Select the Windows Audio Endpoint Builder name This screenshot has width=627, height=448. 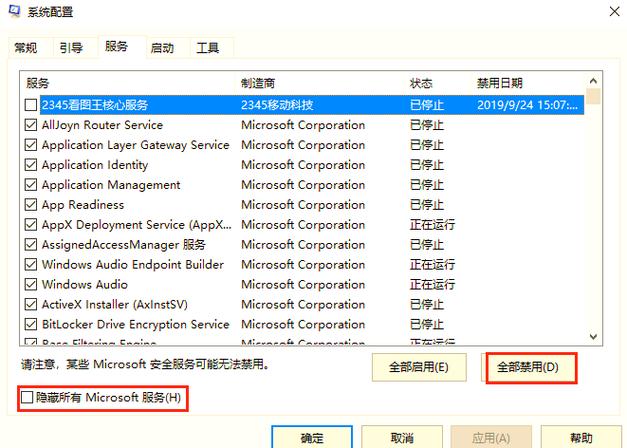[x=133, y=264]
